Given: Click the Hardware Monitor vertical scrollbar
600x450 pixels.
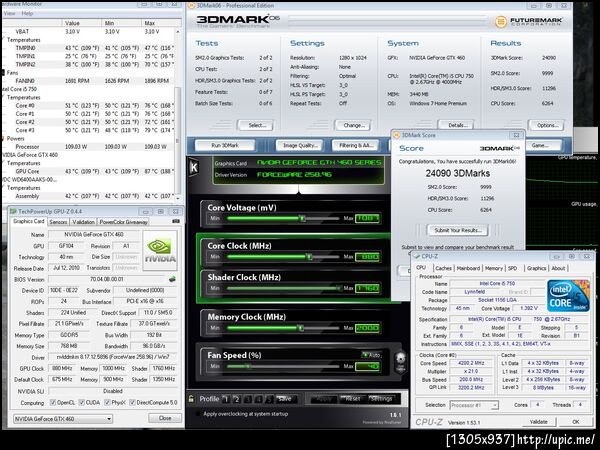Looking at the screenshot, I should 178,113.
